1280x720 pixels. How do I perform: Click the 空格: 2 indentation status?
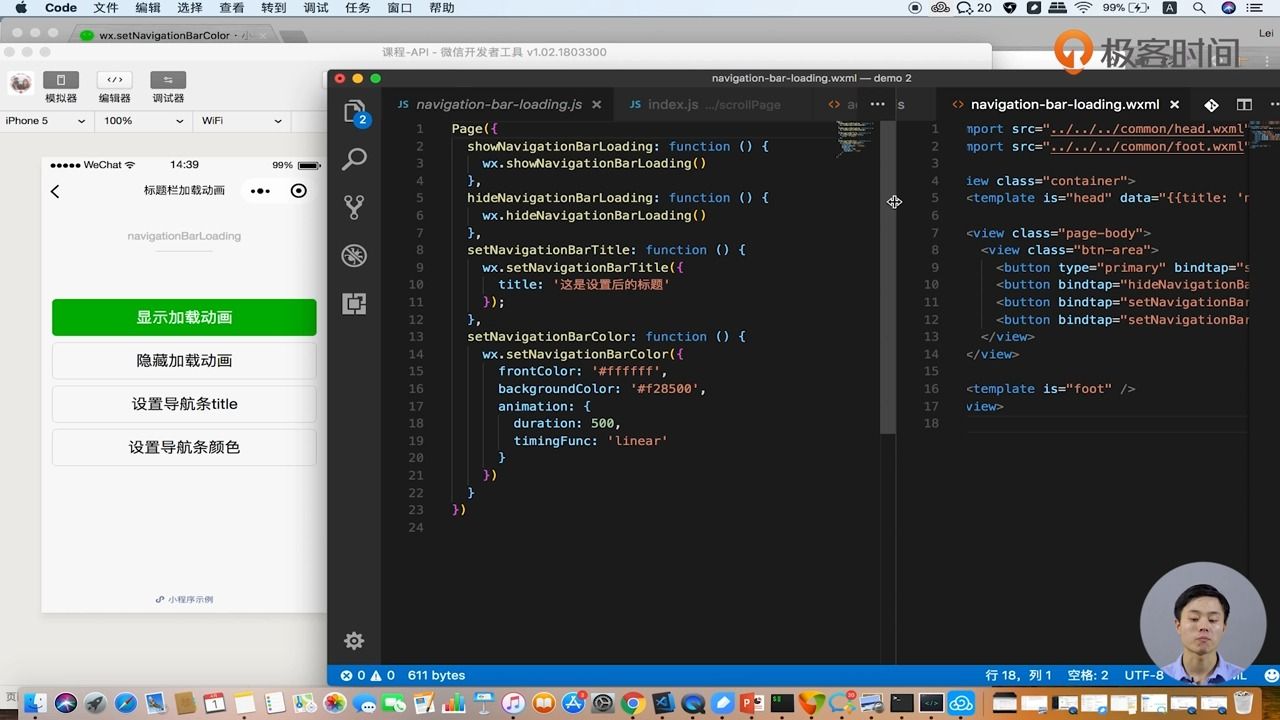point(1088,675)
